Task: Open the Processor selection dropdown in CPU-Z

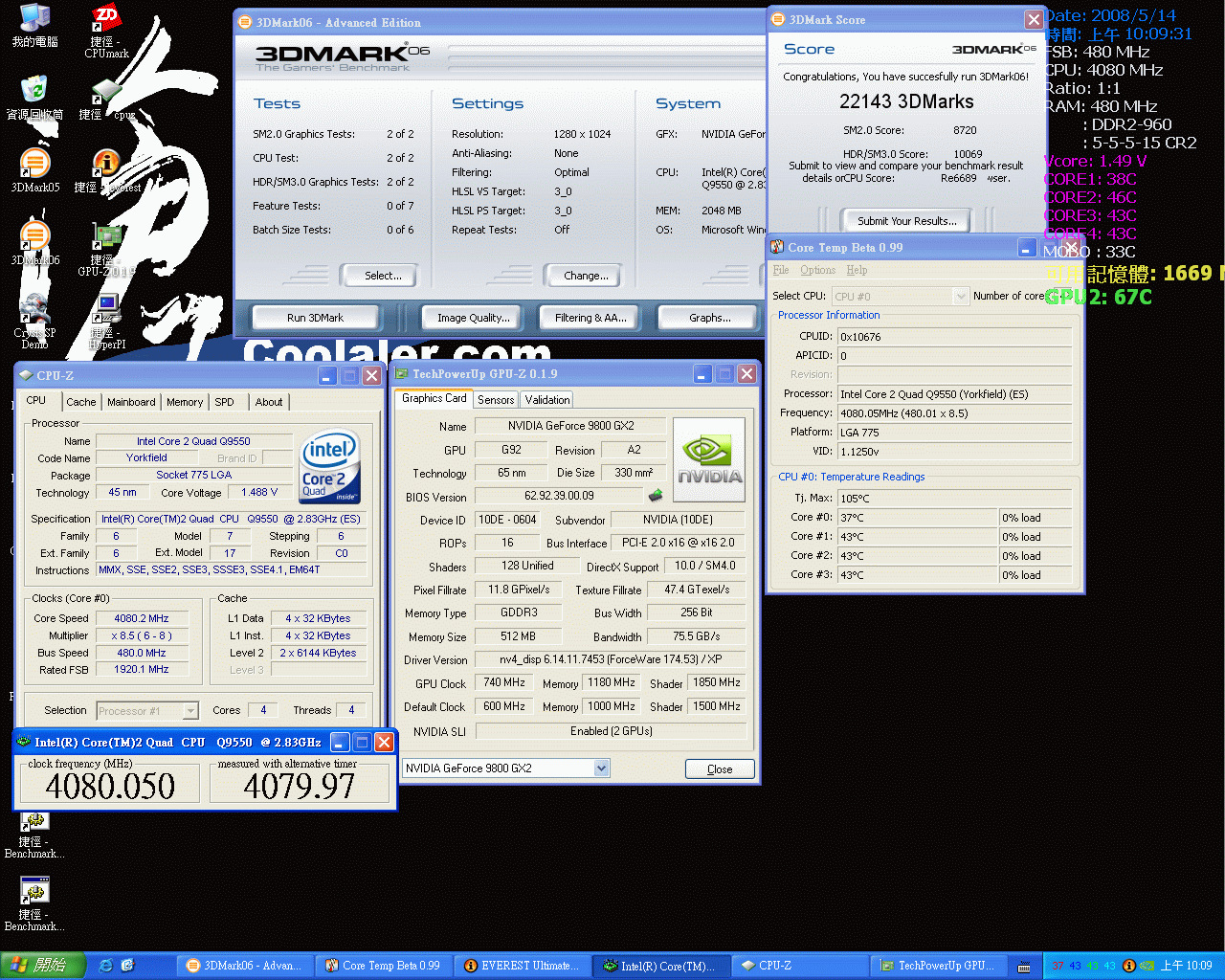Action: tap(148, 710)
